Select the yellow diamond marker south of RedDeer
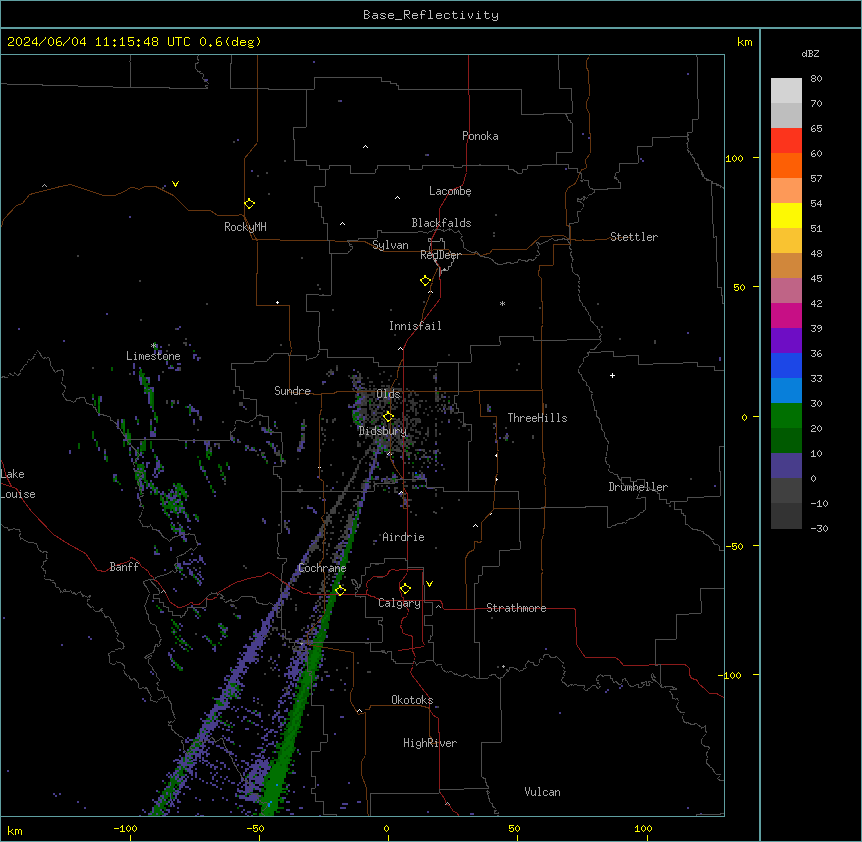862x842 pixels. tap(425, 281)
